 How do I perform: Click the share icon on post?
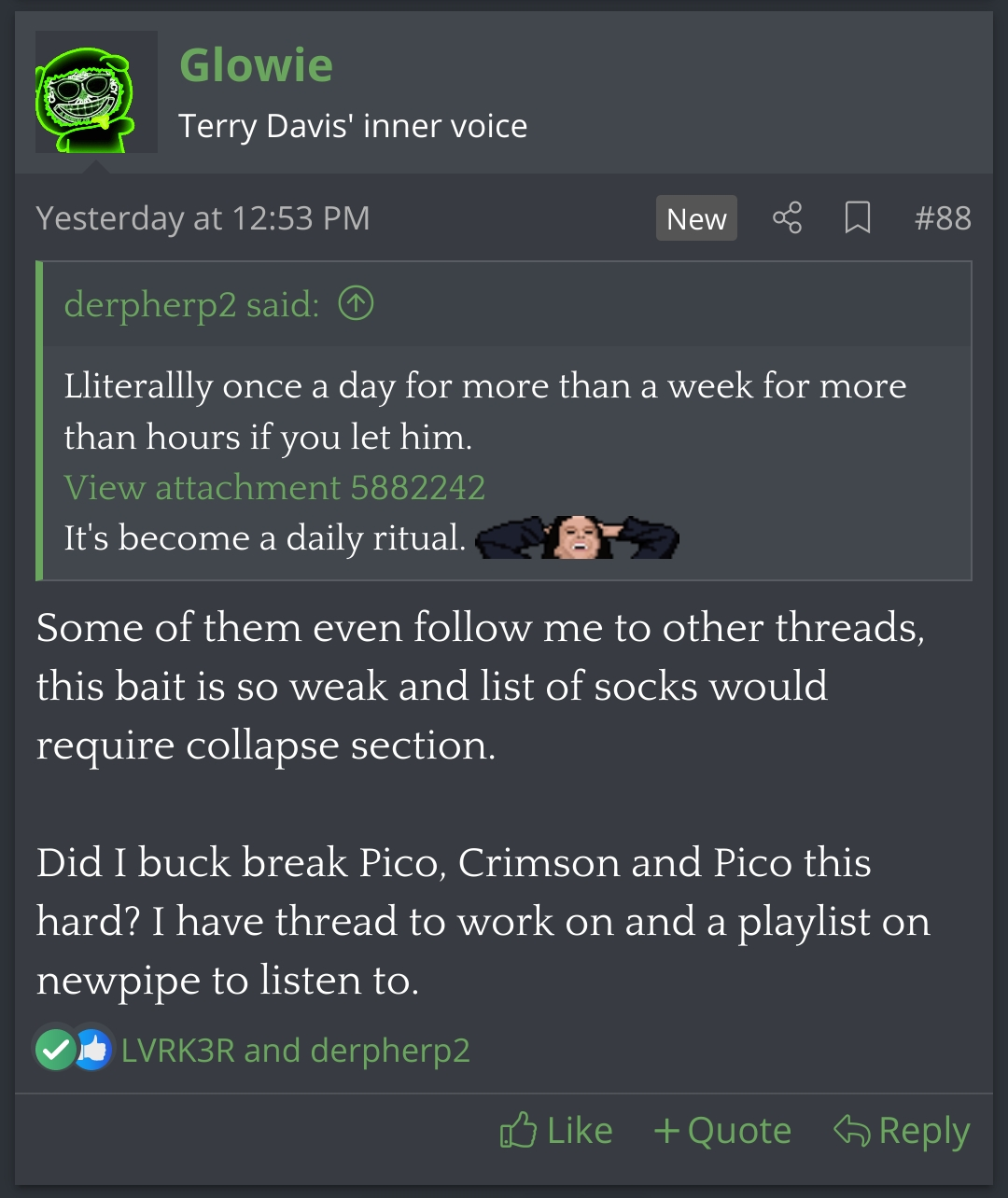click(x=787, y=218)
